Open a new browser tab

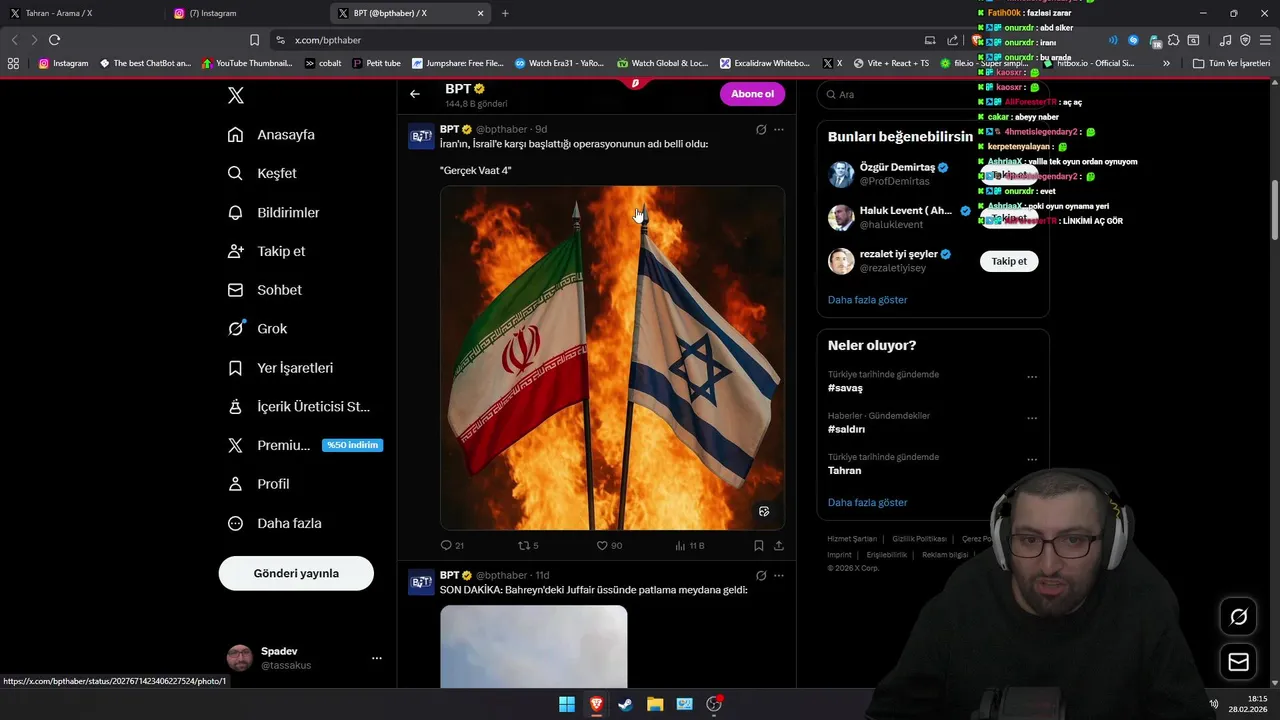[505, 13]
